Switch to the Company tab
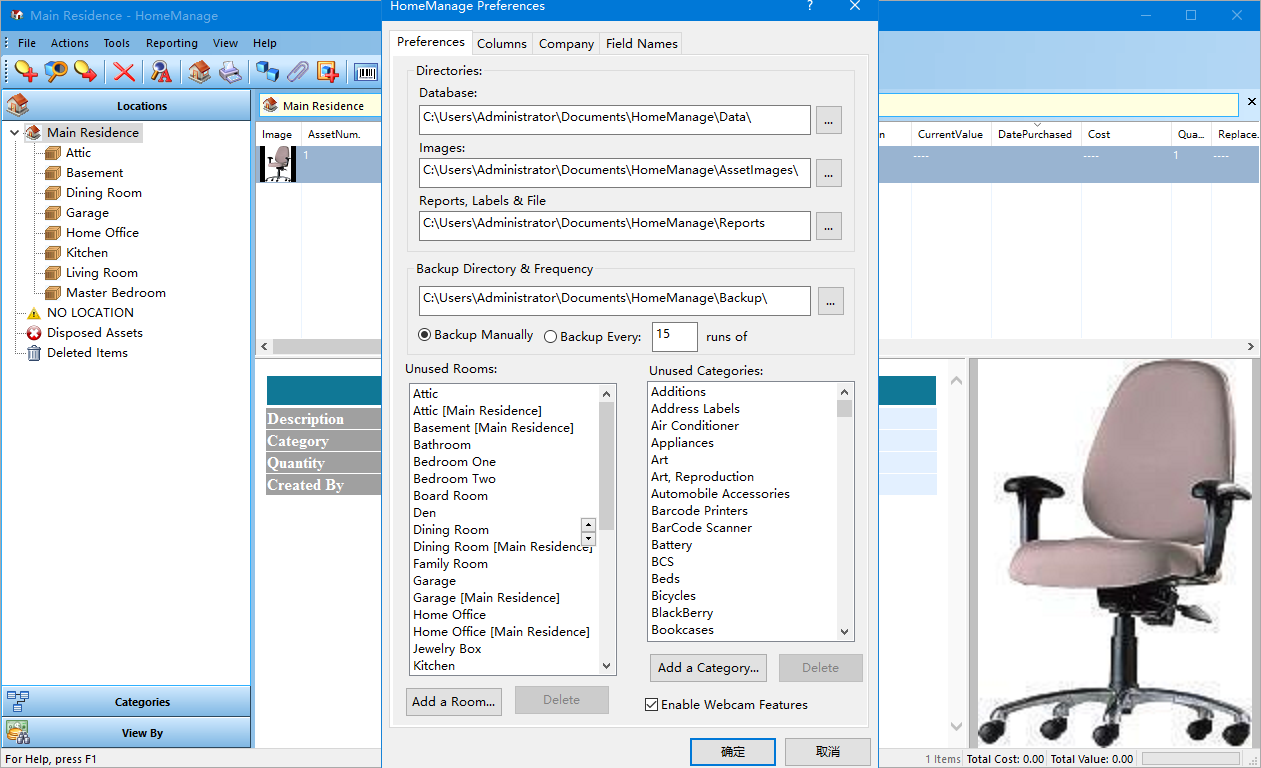This screenshot has width=1261, height=768. pyautogui.click(x=566, y=43)
